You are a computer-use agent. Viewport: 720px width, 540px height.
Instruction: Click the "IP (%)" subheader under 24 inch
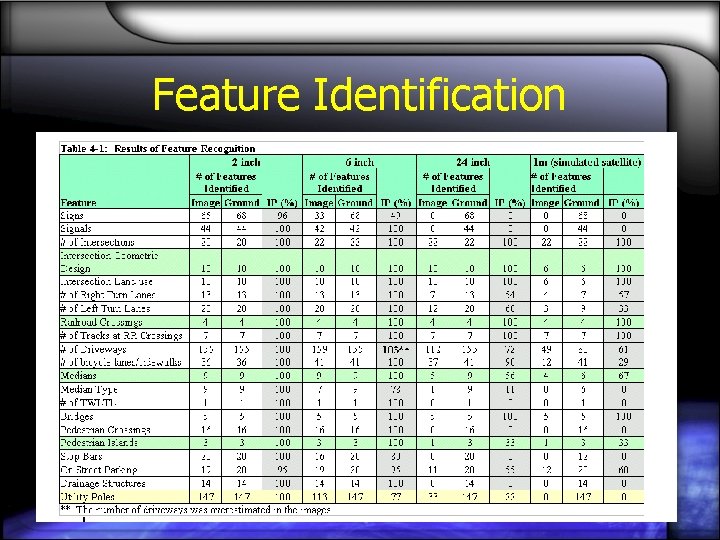click(x=510, y=202)
